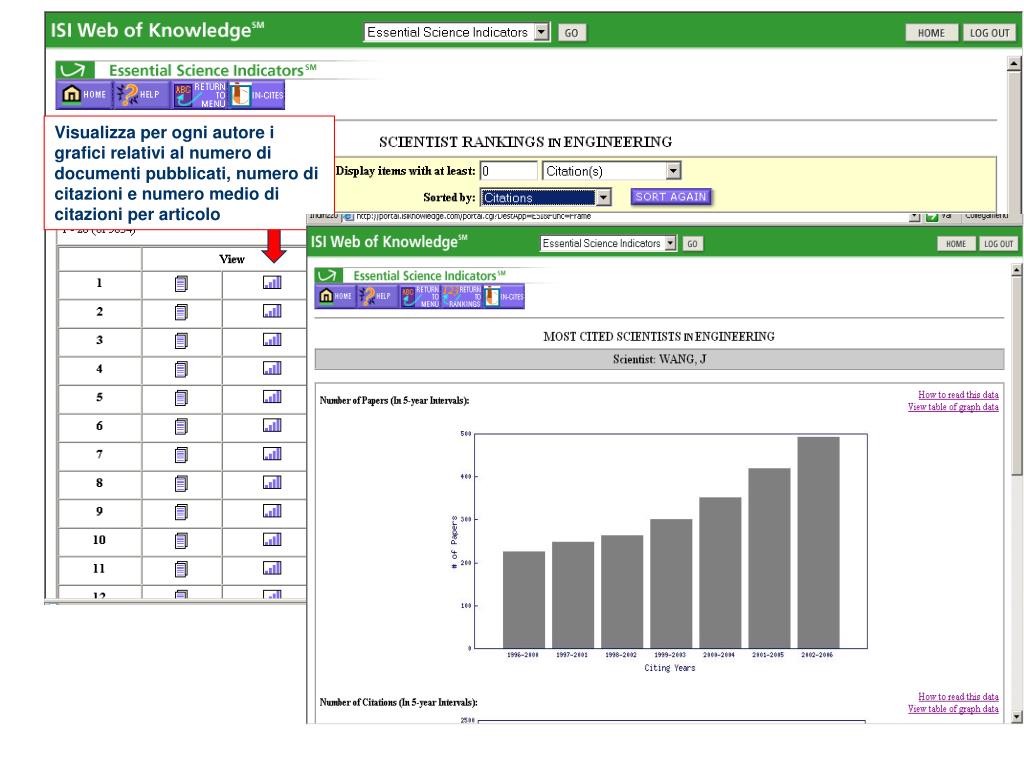
Task: Click GO button in Most Cited window header
Action: point(692,244)
